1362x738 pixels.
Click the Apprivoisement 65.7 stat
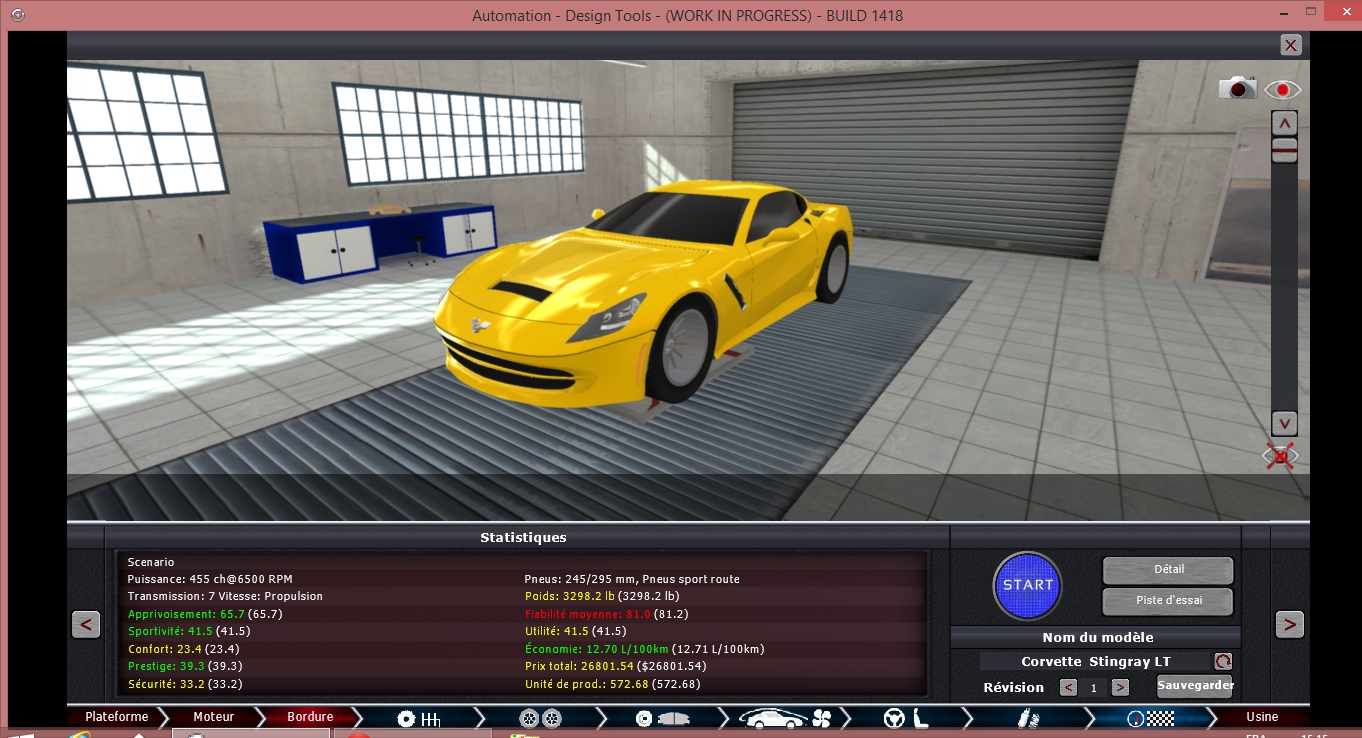coord(205,614)
